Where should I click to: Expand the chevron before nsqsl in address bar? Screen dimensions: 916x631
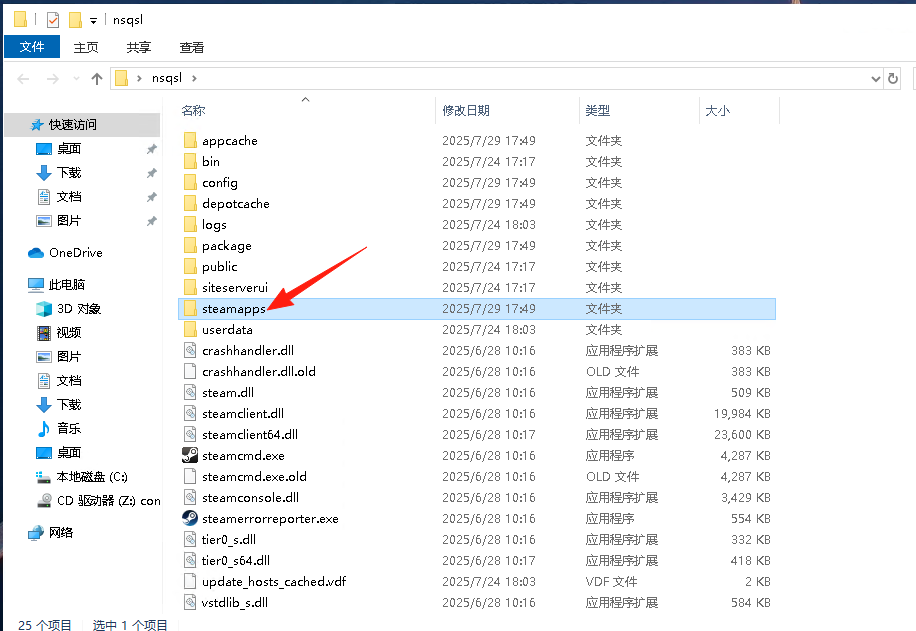click(x=139, y=78)
